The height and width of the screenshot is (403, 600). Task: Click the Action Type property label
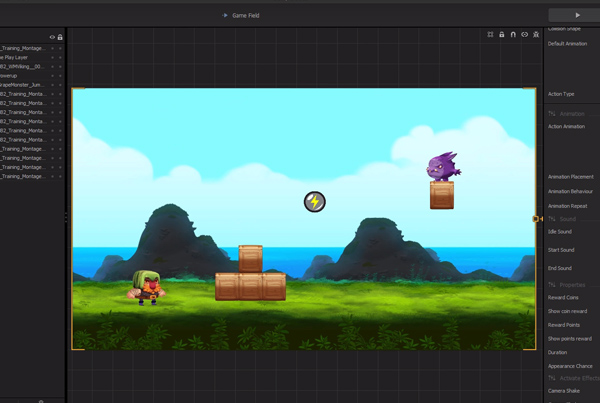(x=561, y=94)
